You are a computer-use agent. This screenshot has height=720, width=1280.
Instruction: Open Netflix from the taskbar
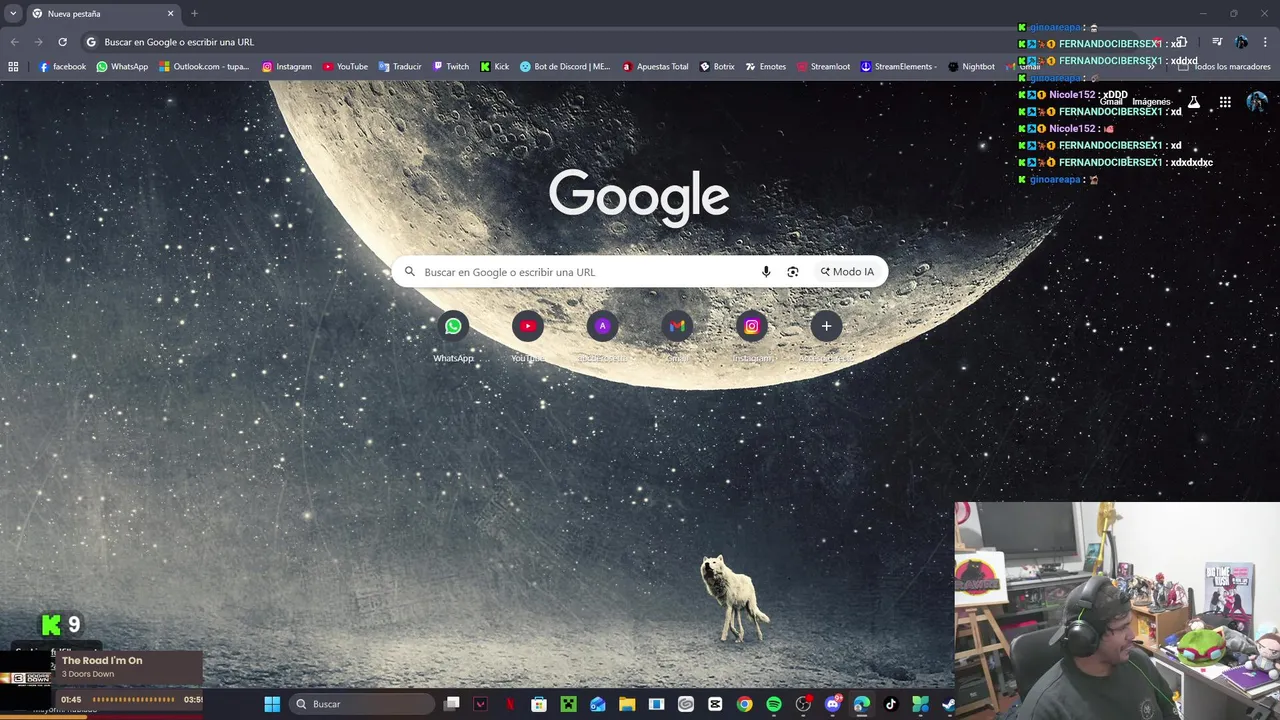(x=510, y=704)
